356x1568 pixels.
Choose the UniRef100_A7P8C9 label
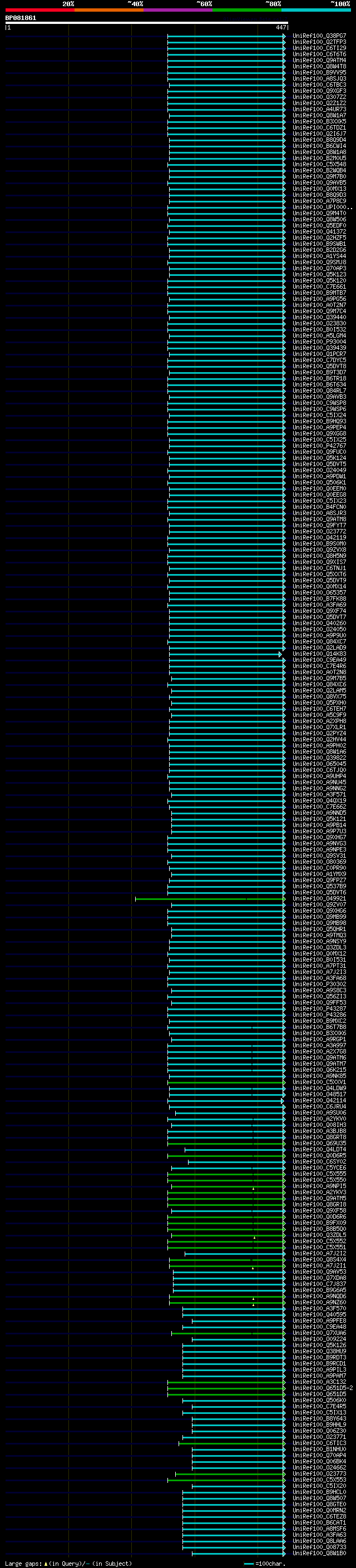319,201
